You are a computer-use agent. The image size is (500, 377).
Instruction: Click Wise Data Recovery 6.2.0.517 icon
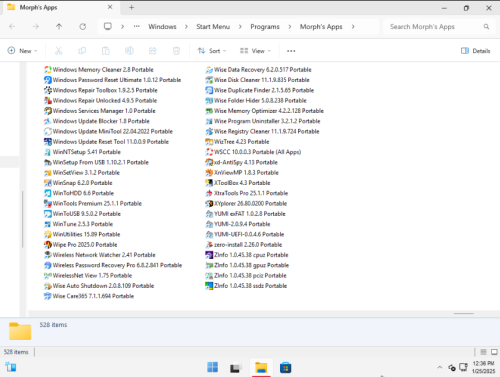(x=209, y=70)
